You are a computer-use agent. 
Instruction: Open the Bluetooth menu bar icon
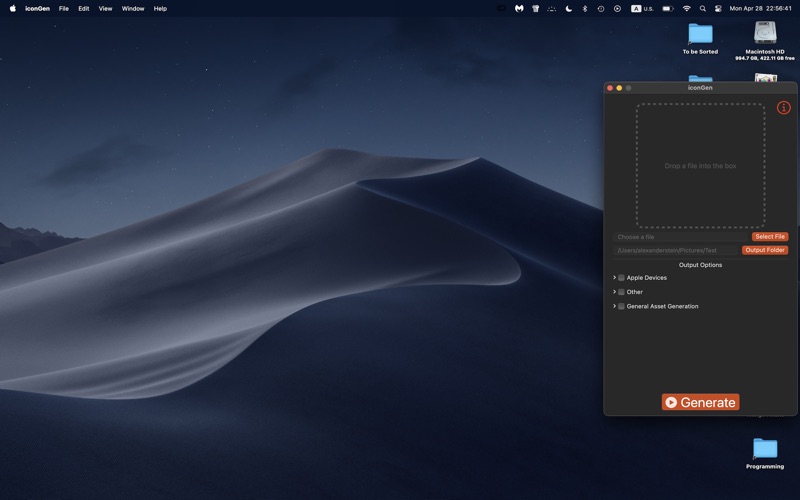(x=585, y=9)
